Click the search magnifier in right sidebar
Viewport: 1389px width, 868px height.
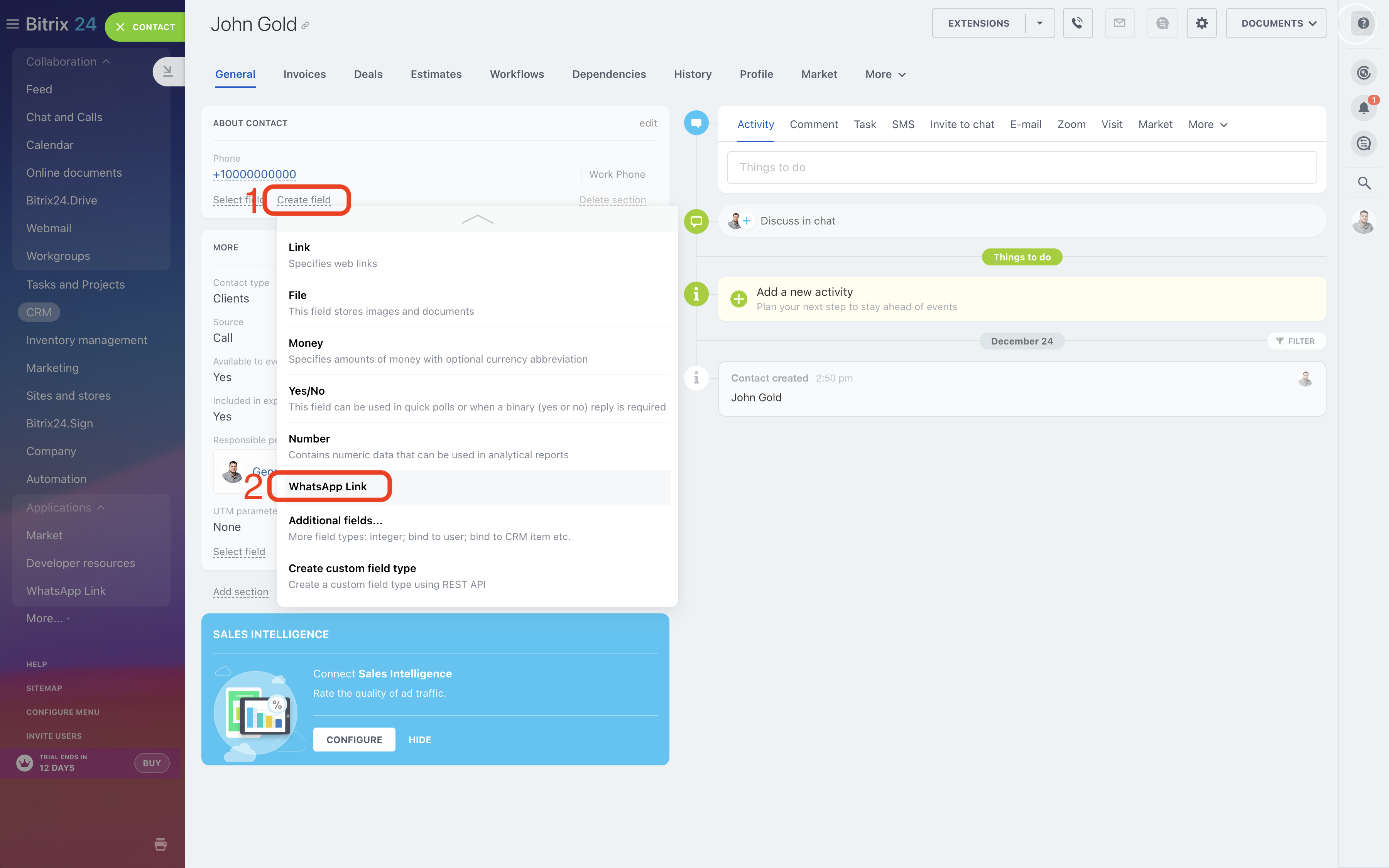[x=1364, y=183]
